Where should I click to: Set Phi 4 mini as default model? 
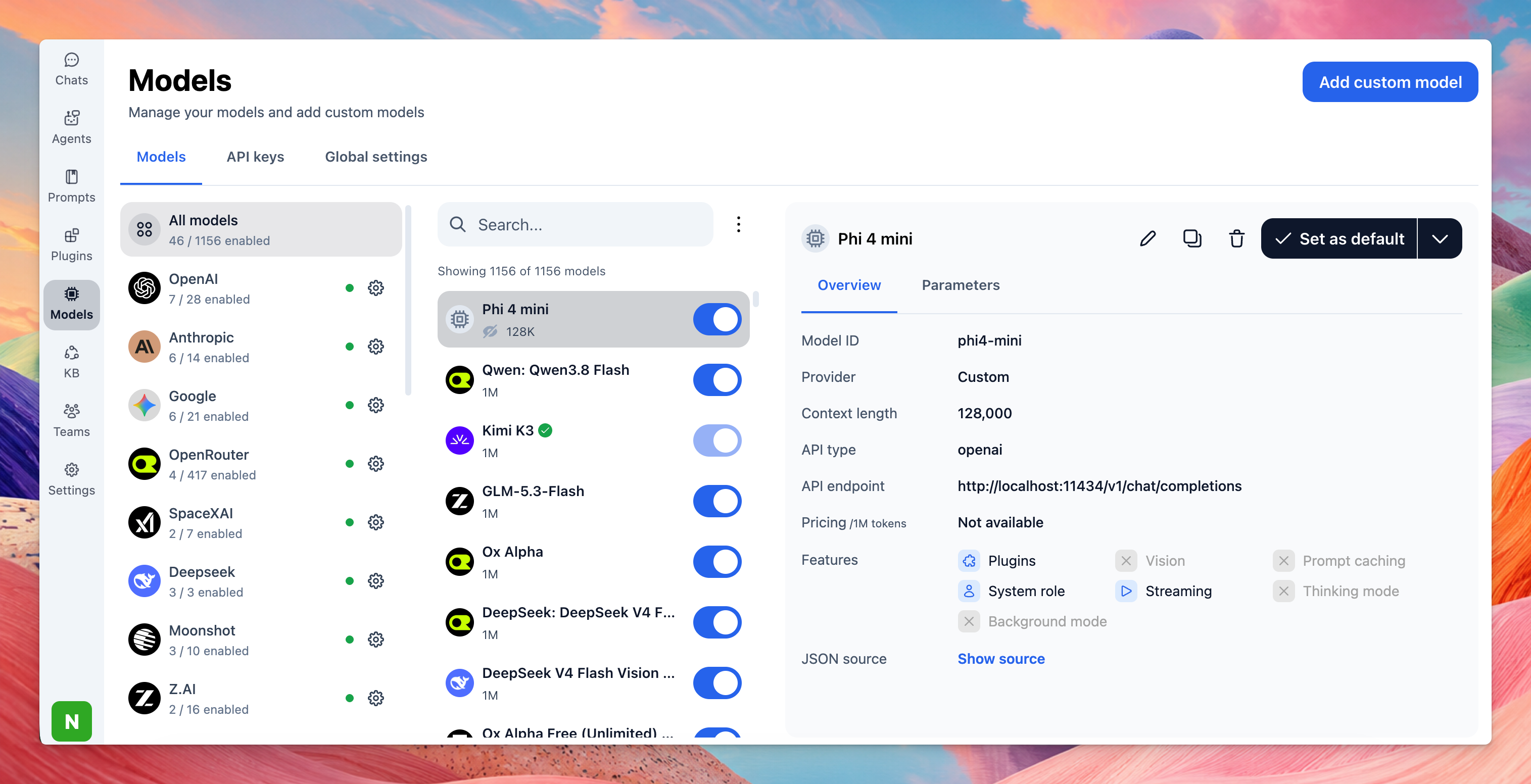coord(1339,238)
